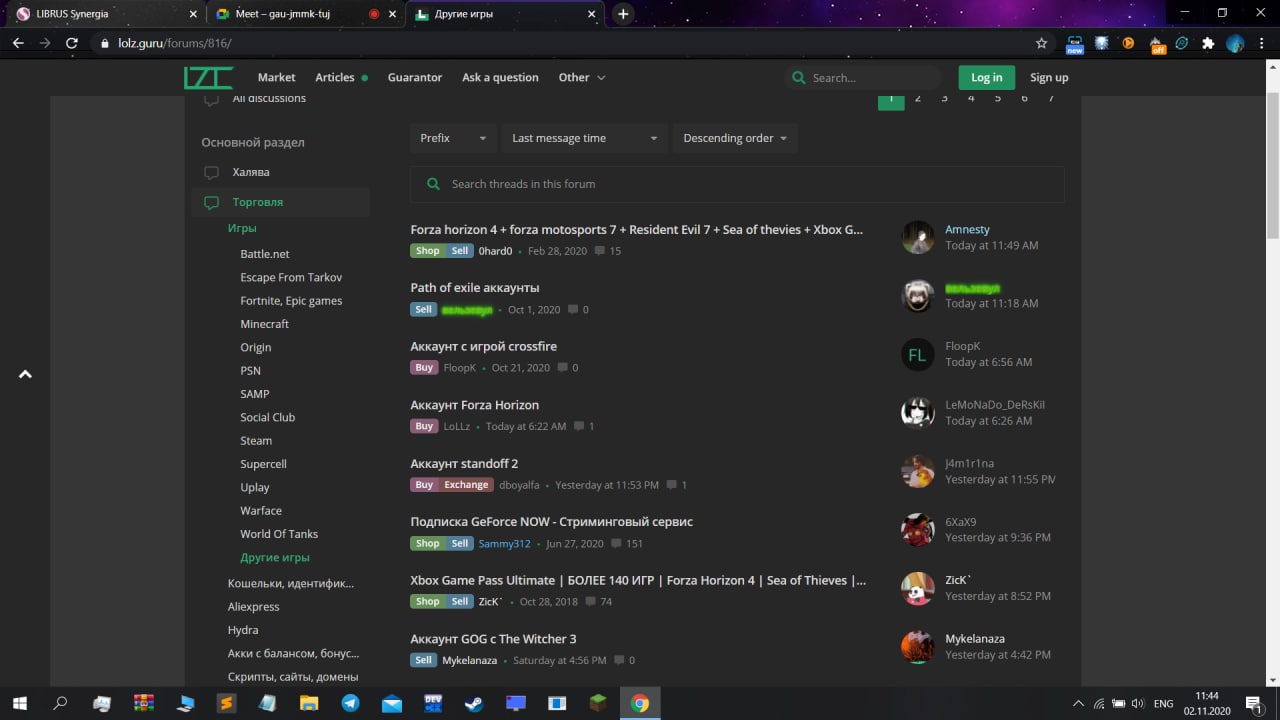Click the Sign up link
The width and height of the screenshot is (1280, 720).
pos(1049,77)
